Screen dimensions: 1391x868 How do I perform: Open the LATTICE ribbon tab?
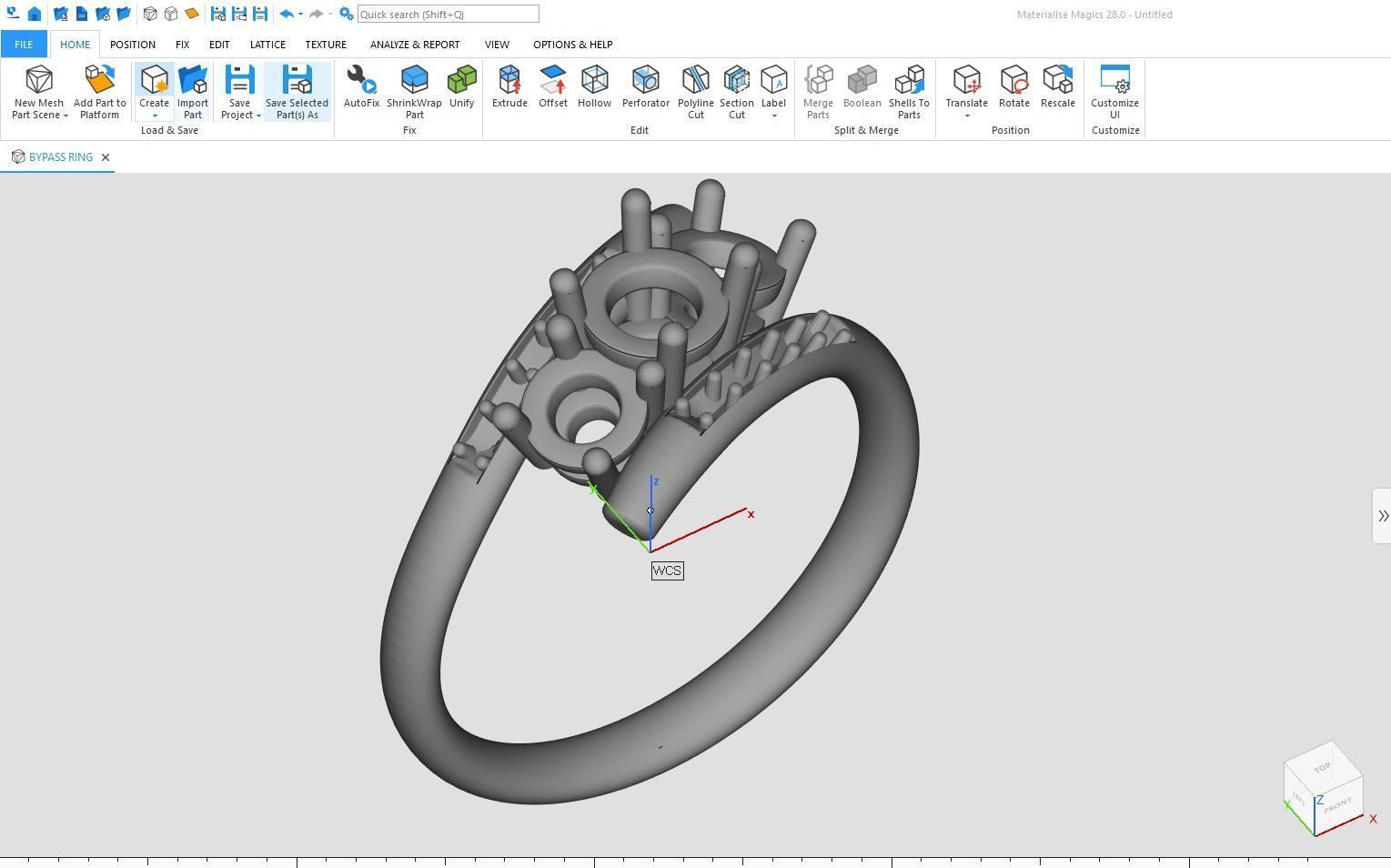click(x=267, y=44)
